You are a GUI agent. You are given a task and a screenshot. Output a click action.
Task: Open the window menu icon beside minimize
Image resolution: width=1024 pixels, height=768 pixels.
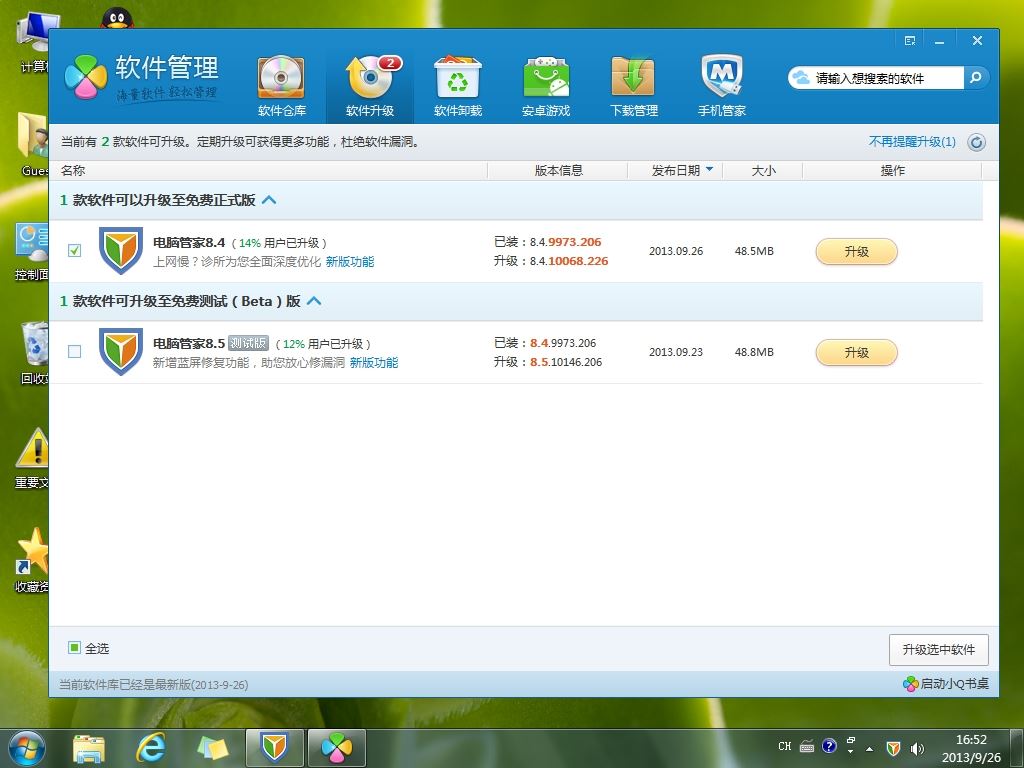click(x=910, y=40)
